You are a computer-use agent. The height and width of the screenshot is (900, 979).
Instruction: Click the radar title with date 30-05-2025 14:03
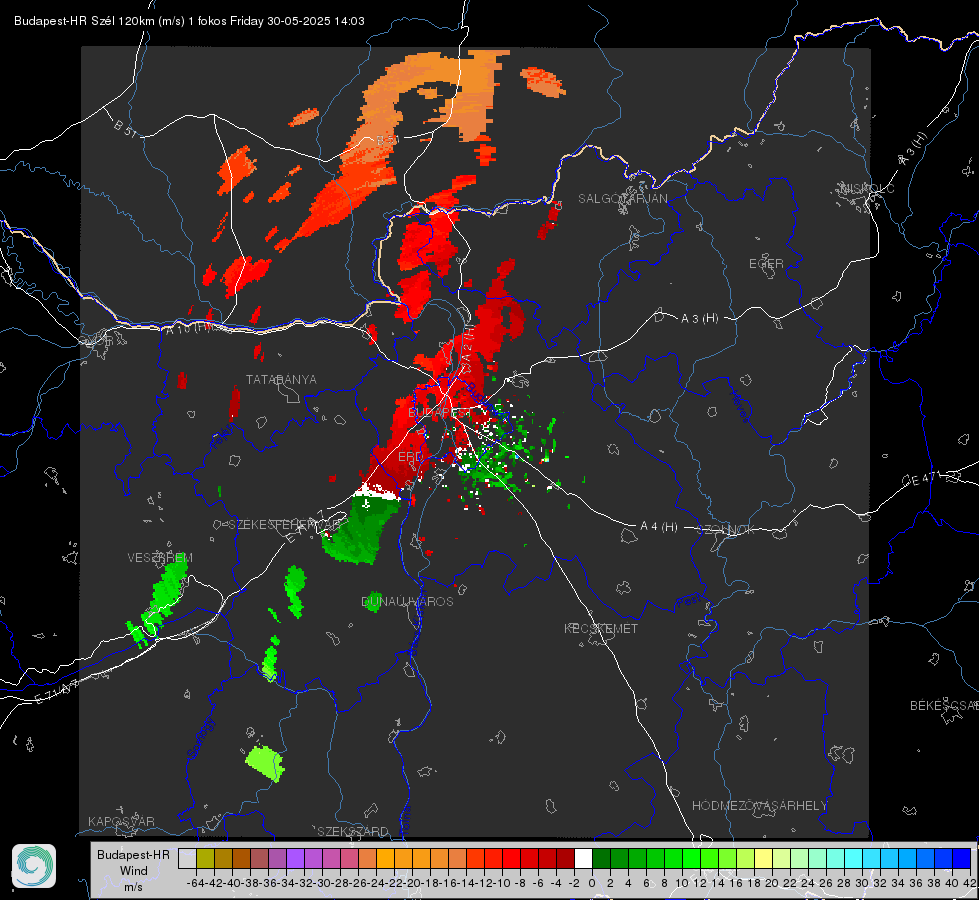(189, 21)
